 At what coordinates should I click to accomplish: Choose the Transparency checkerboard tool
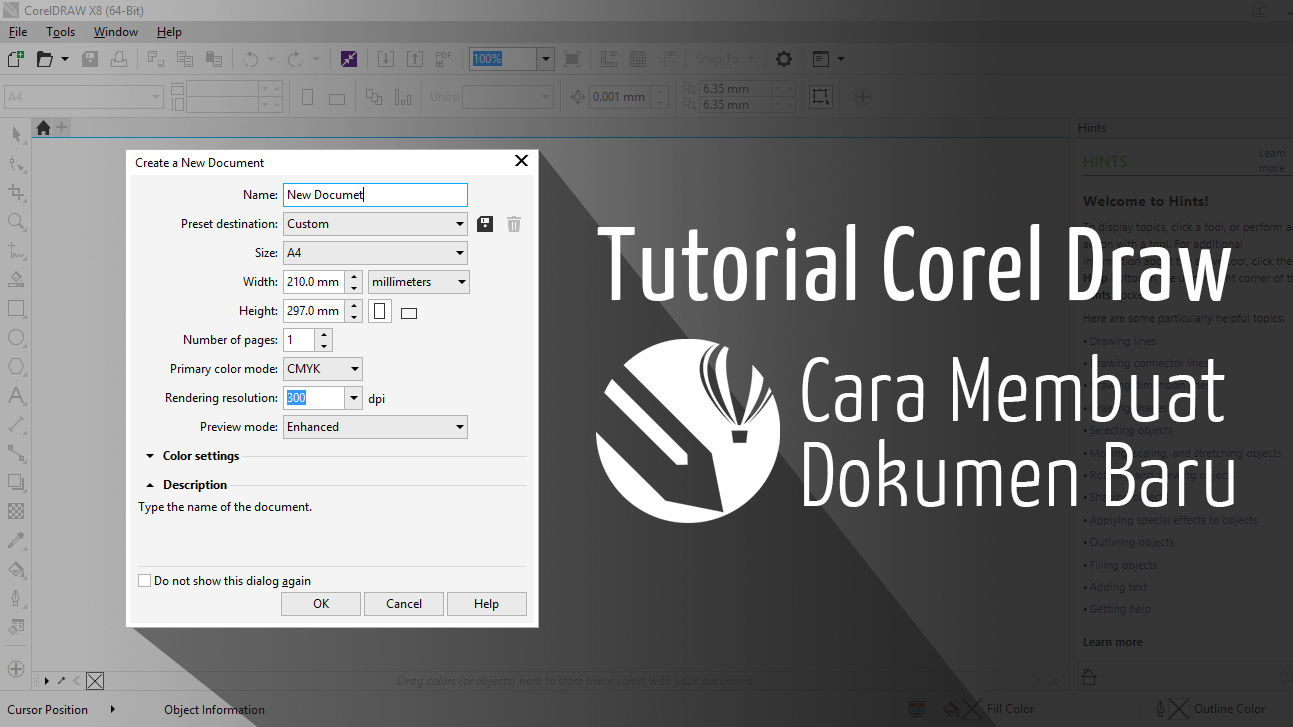(x=16, y=512)
